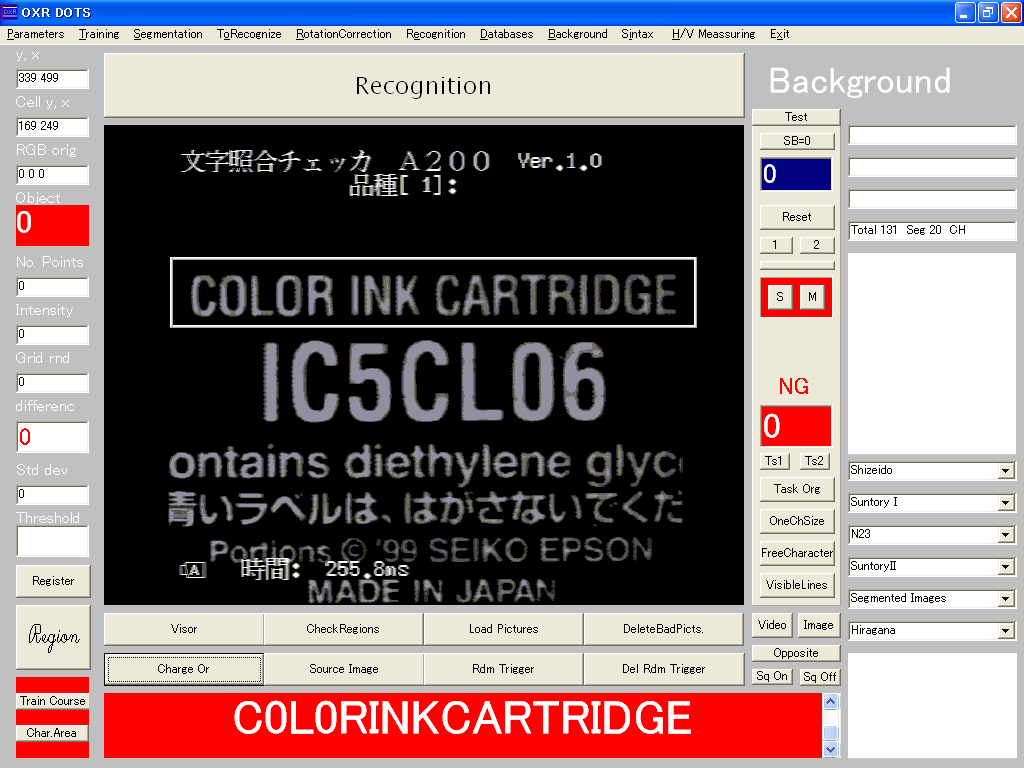Open the Parameters menu

coord(35,34)
